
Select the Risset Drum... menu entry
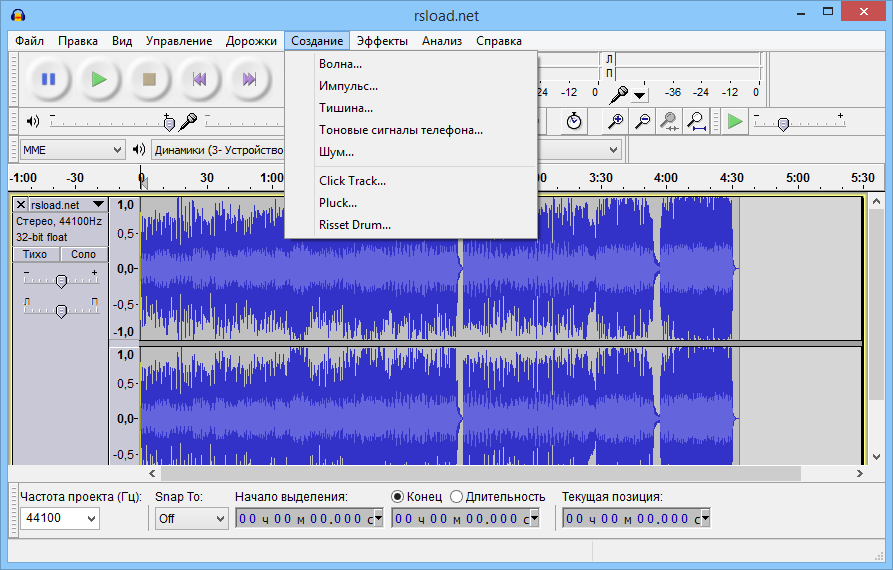pyautogui.click(x=355, y=225)
